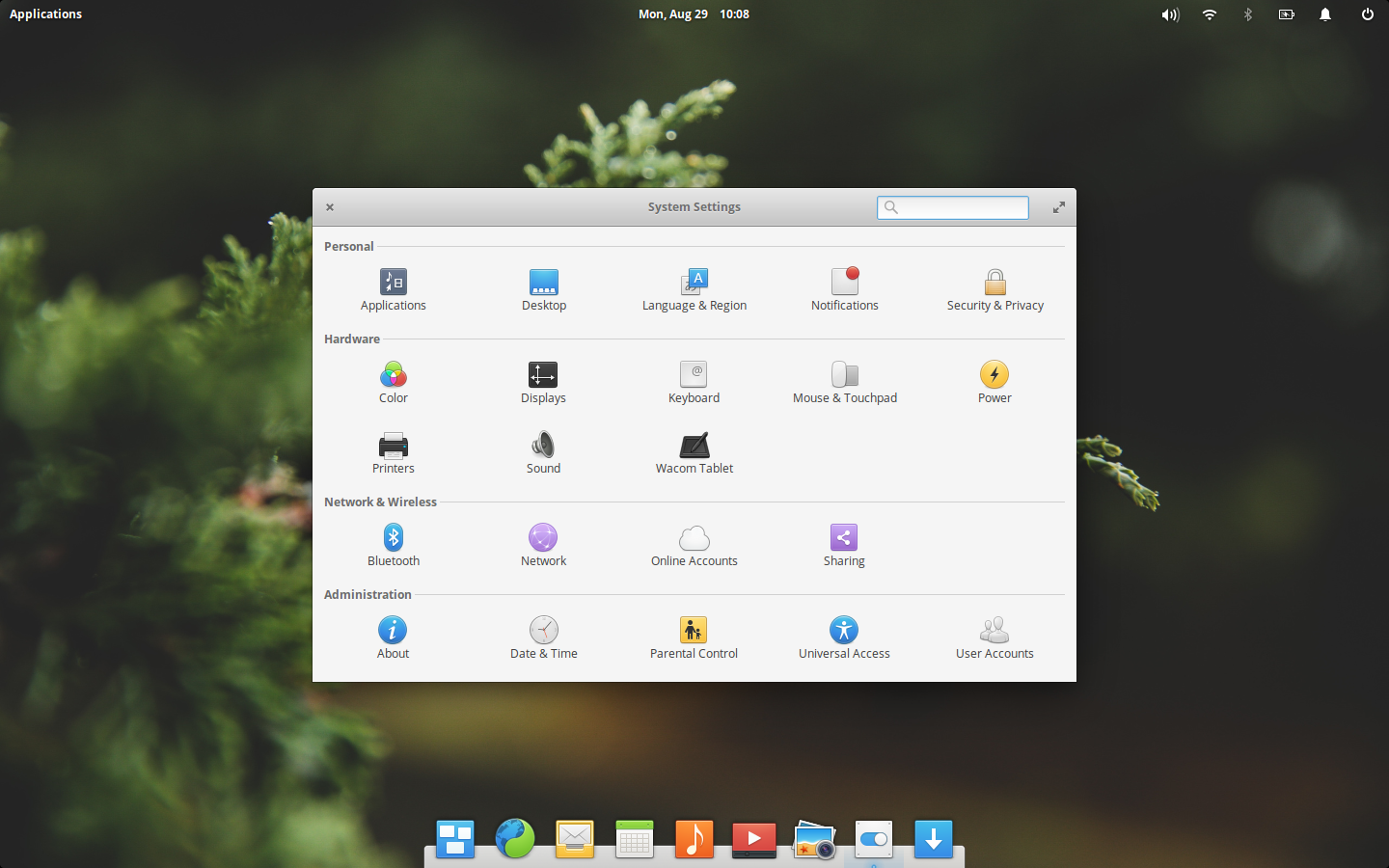Image resolution: width=1389 pixels, height=868 pixels.
Task: Click the System Settings search field
Action: point(953,207)
